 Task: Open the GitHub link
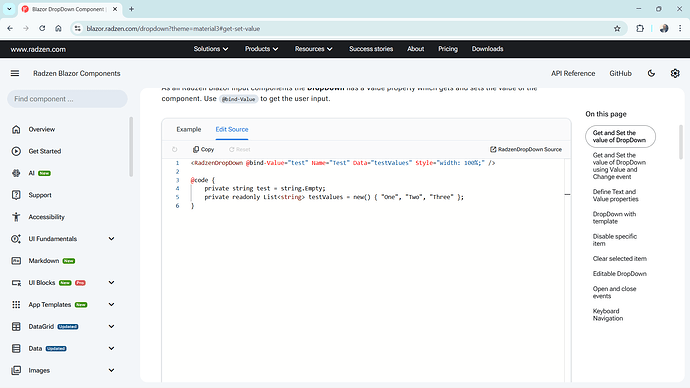coord(620,73)
